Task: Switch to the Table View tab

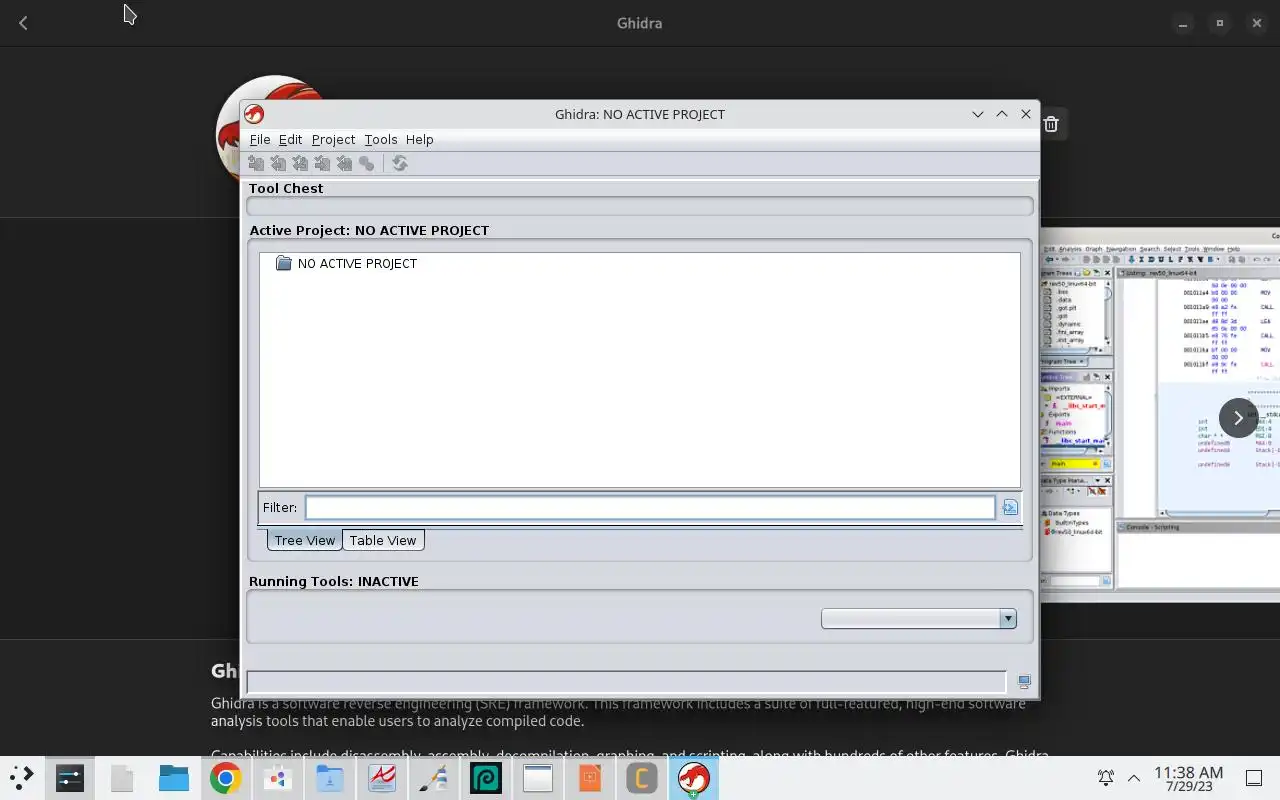Action: coord(383,540)
